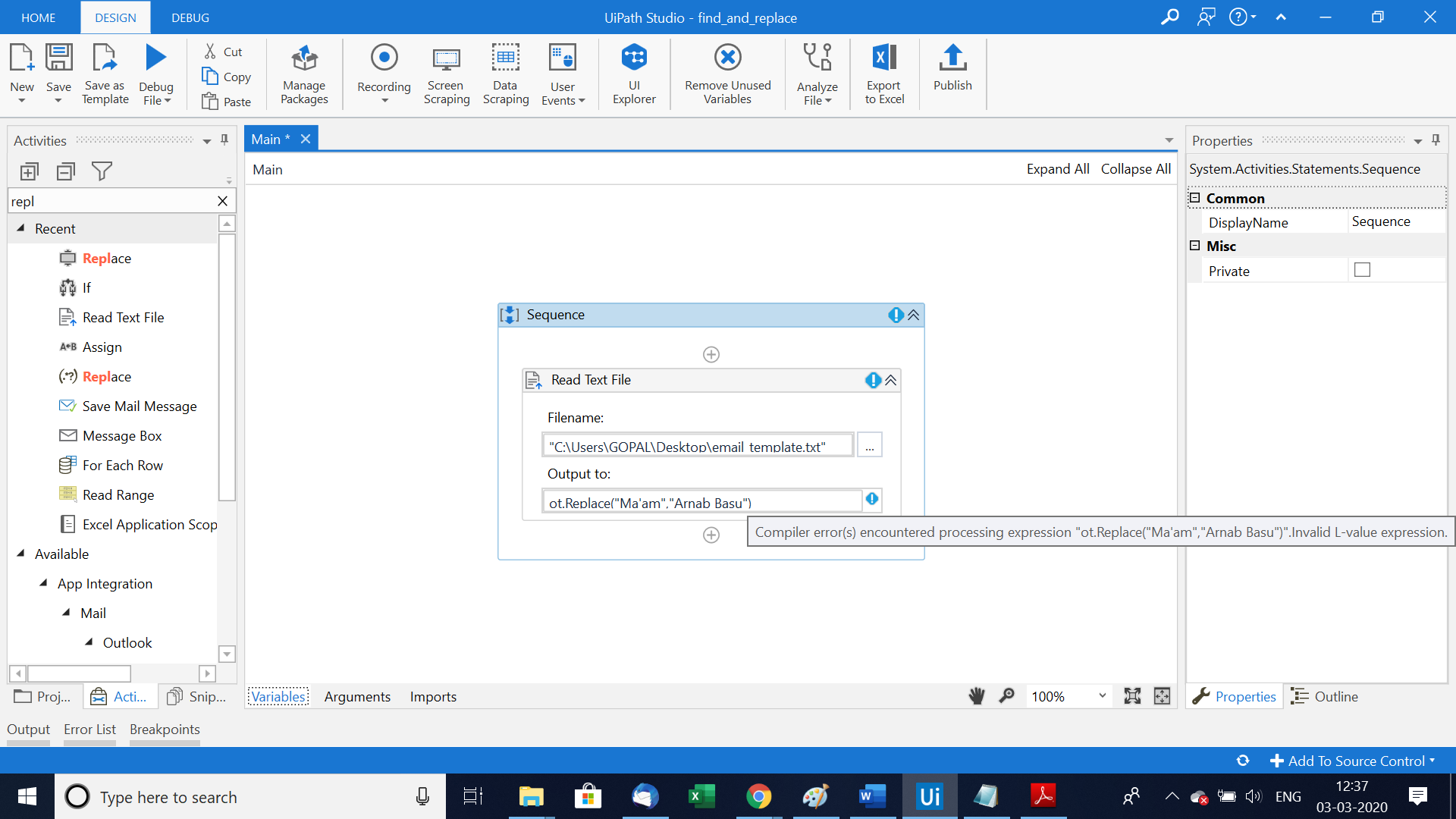Screen dimensions: 1456x819
Task: Click the Filename path input field
Action: tap(698, 446)
